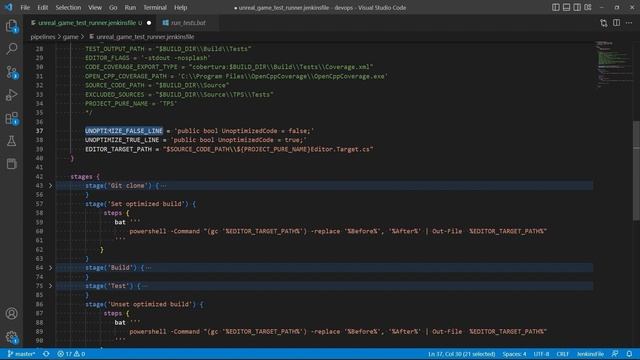Expand the folded 'Test' stage

click(51, 286)
